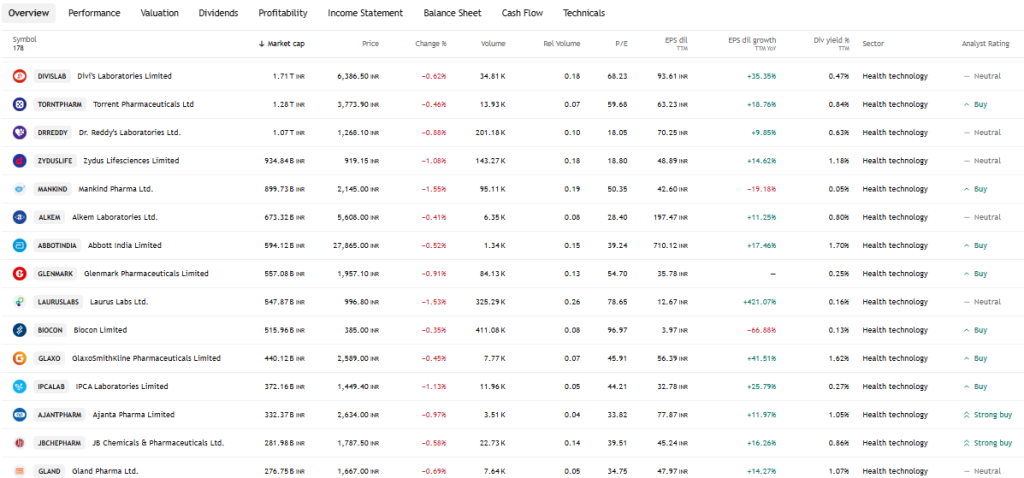Click the Buy rating for Torrent Pharmaceuticals

point(975,104)
